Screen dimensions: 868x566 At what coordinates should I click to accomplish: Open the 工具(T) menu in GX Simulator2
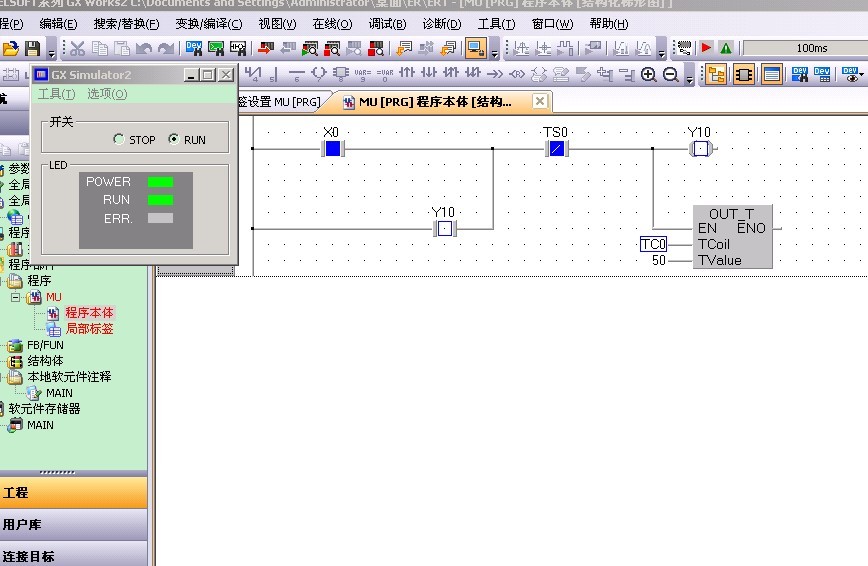click(x=56, y=94)
